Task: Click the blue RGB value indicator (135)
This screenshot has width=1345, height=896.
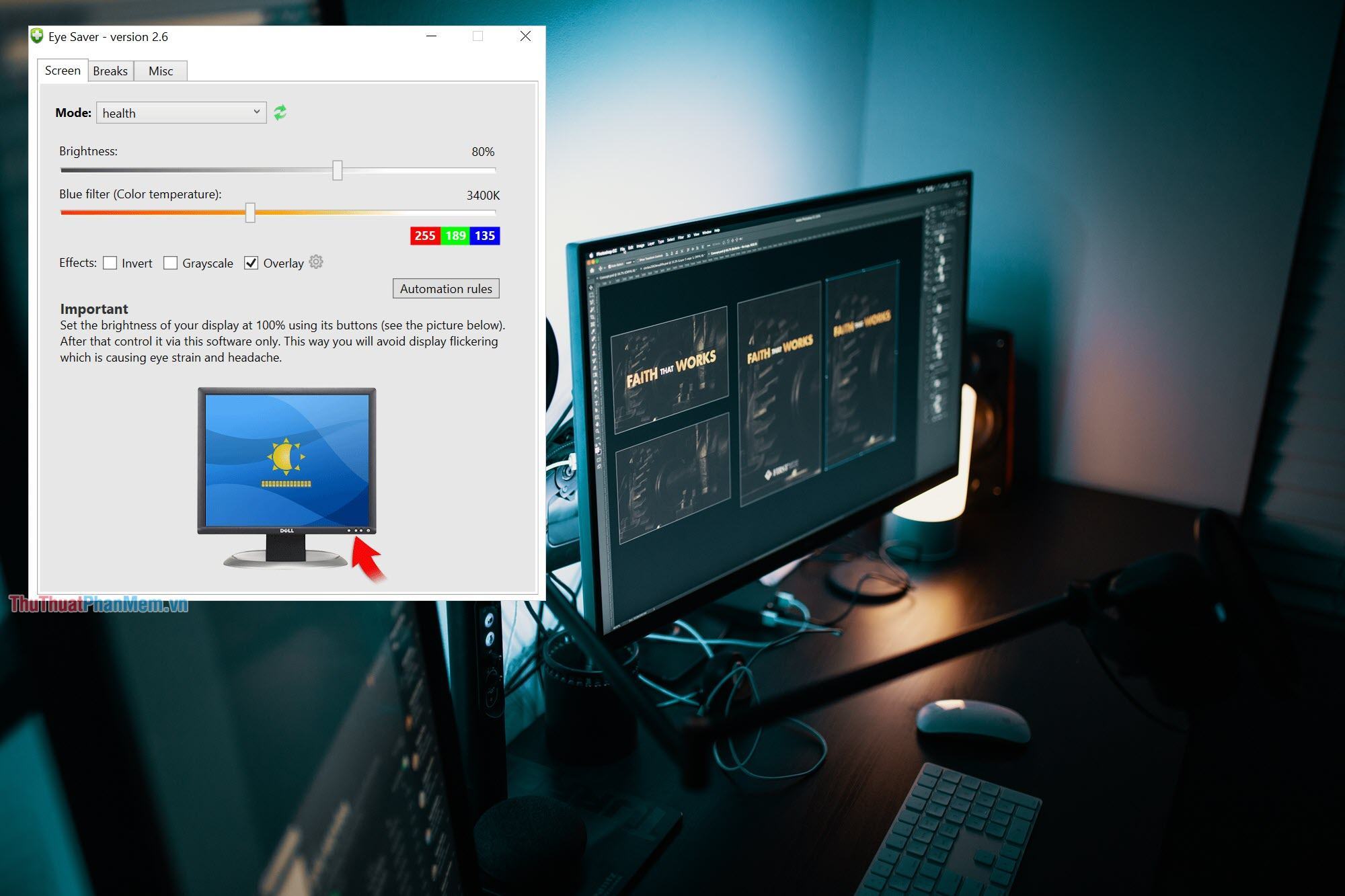Action: pyautogui.click(x=483, y=235)
